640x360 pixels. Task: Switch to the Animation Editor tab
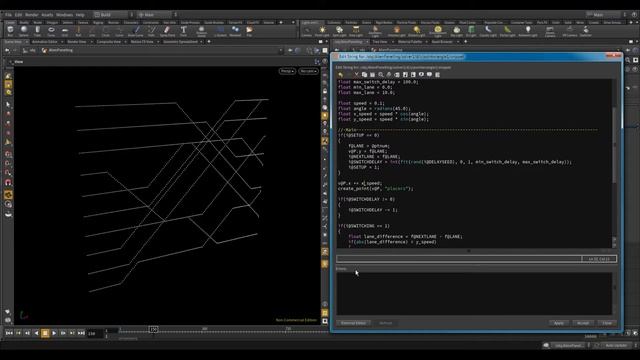[45, 42]
